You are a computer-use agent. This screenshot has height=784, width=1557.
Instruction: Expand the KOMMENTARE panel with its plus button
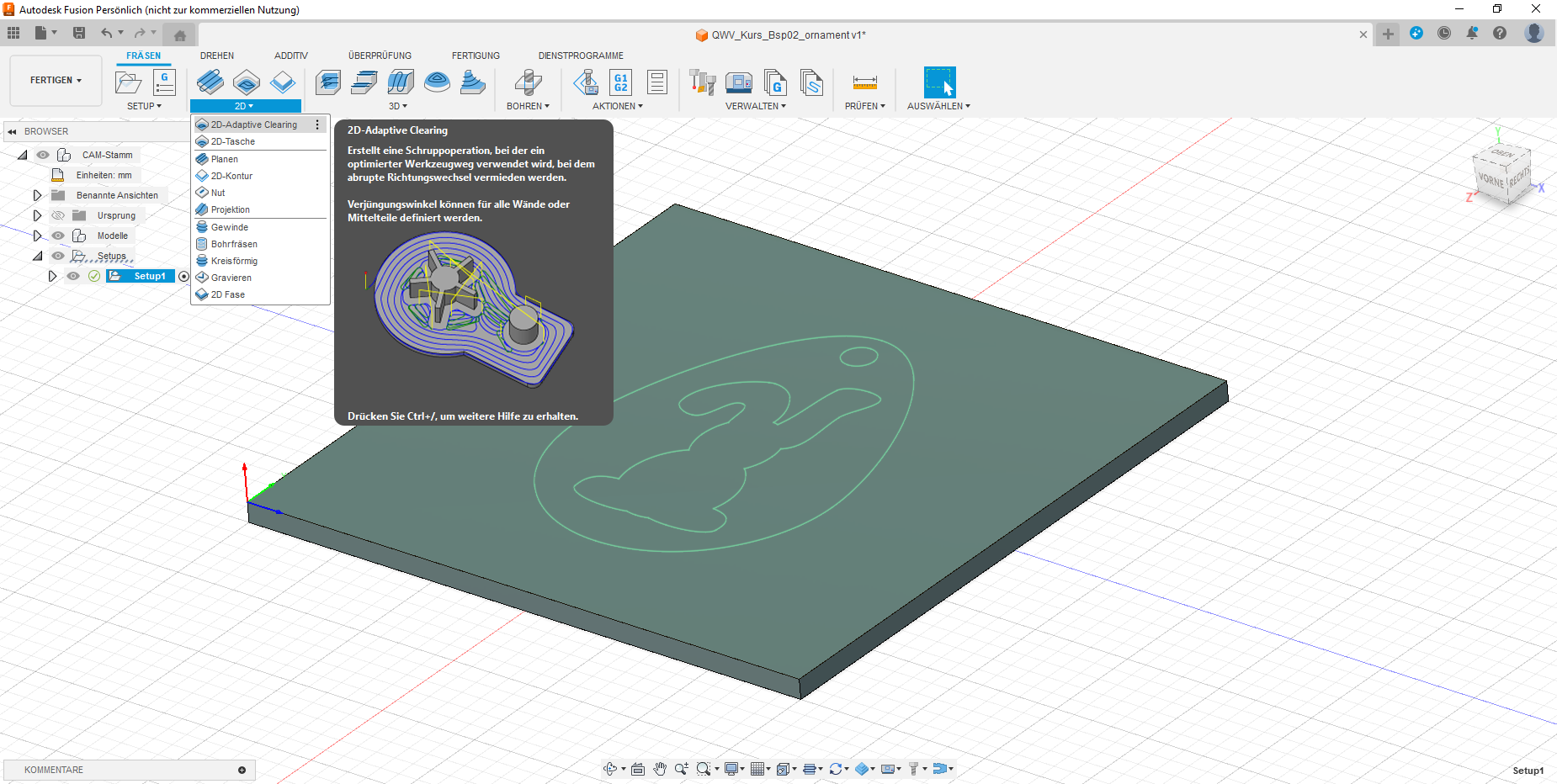242,770
